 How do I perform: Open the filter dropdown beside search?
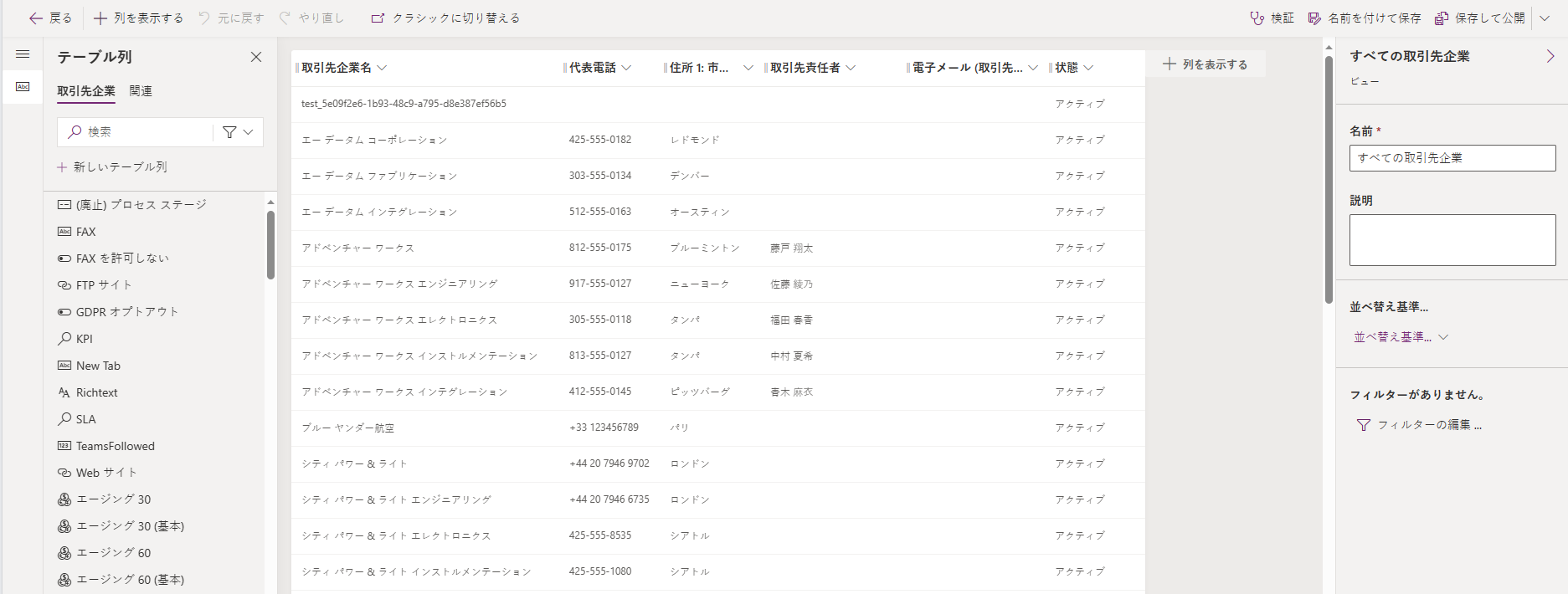[x=239, y=132]
